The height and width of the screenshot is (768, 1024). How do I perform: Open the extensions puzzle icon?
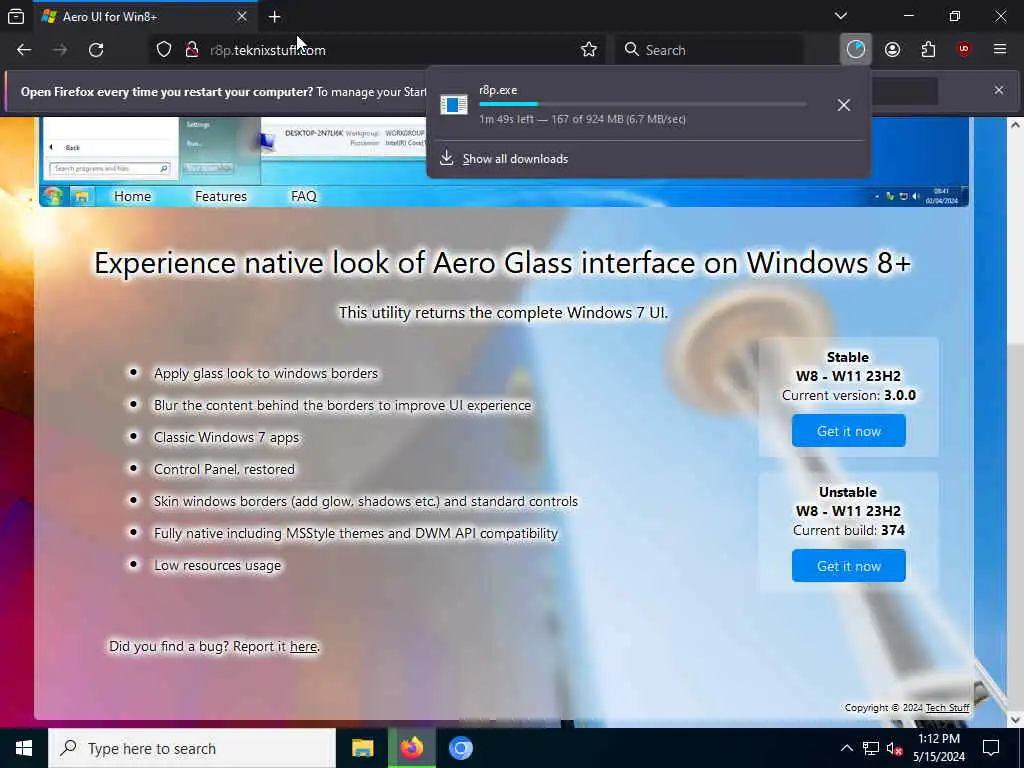(928, 50)
